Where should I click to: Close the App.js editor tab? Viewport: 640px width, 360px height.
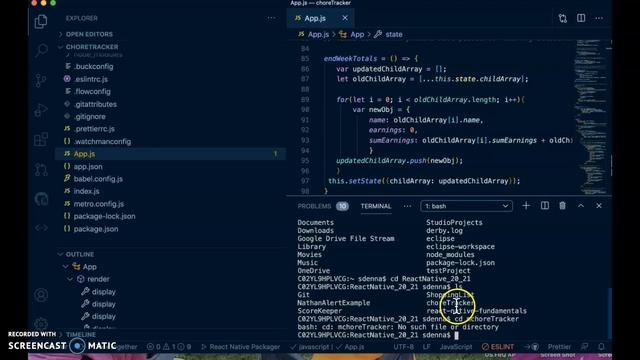(x=345, y=18)
